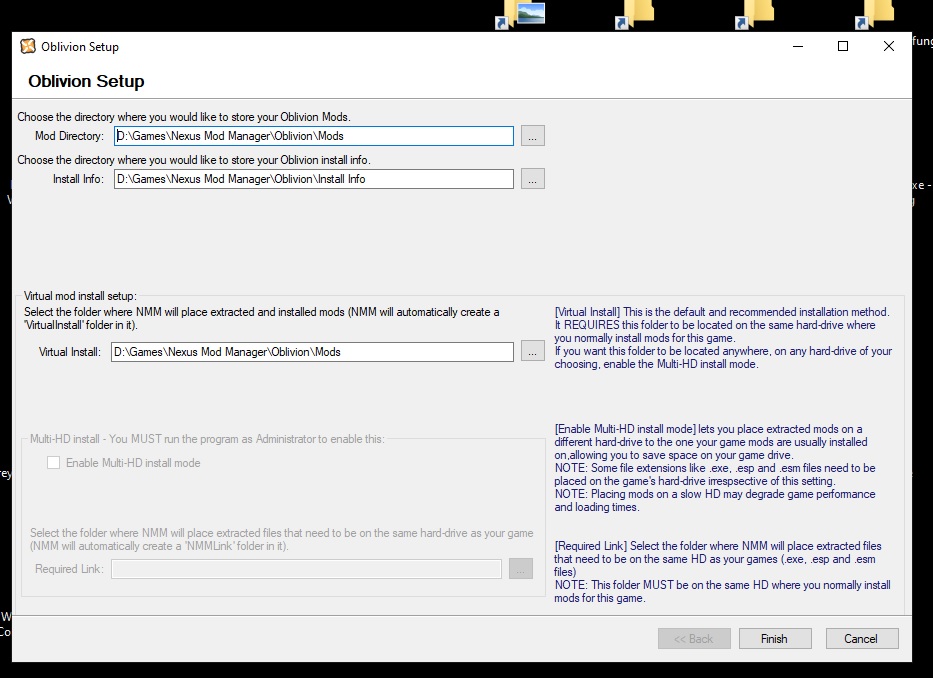The height and width of the screenshot is (678, 933).
Task: Click the bold Oblivion Setup heading
Action: click(x=86, y=81)
